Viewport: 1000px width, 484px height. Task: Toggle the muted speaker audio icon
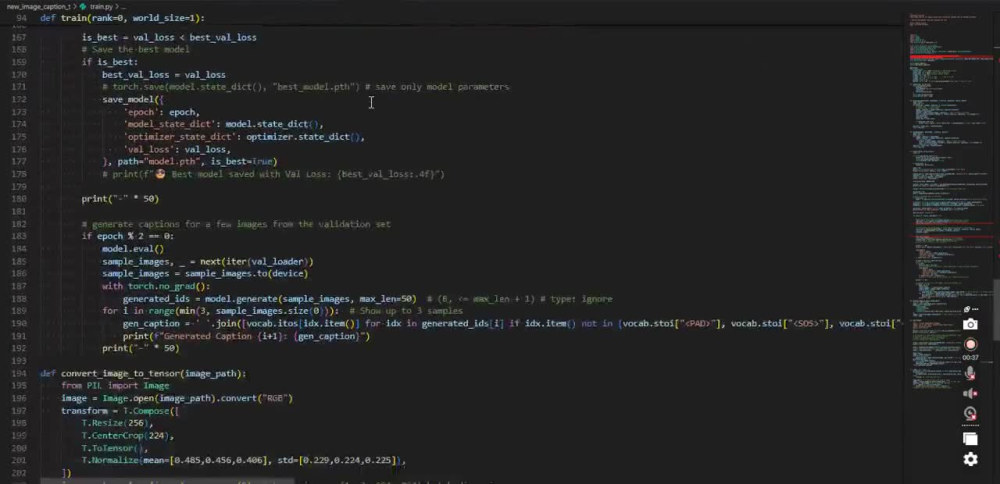click(970, 393)
